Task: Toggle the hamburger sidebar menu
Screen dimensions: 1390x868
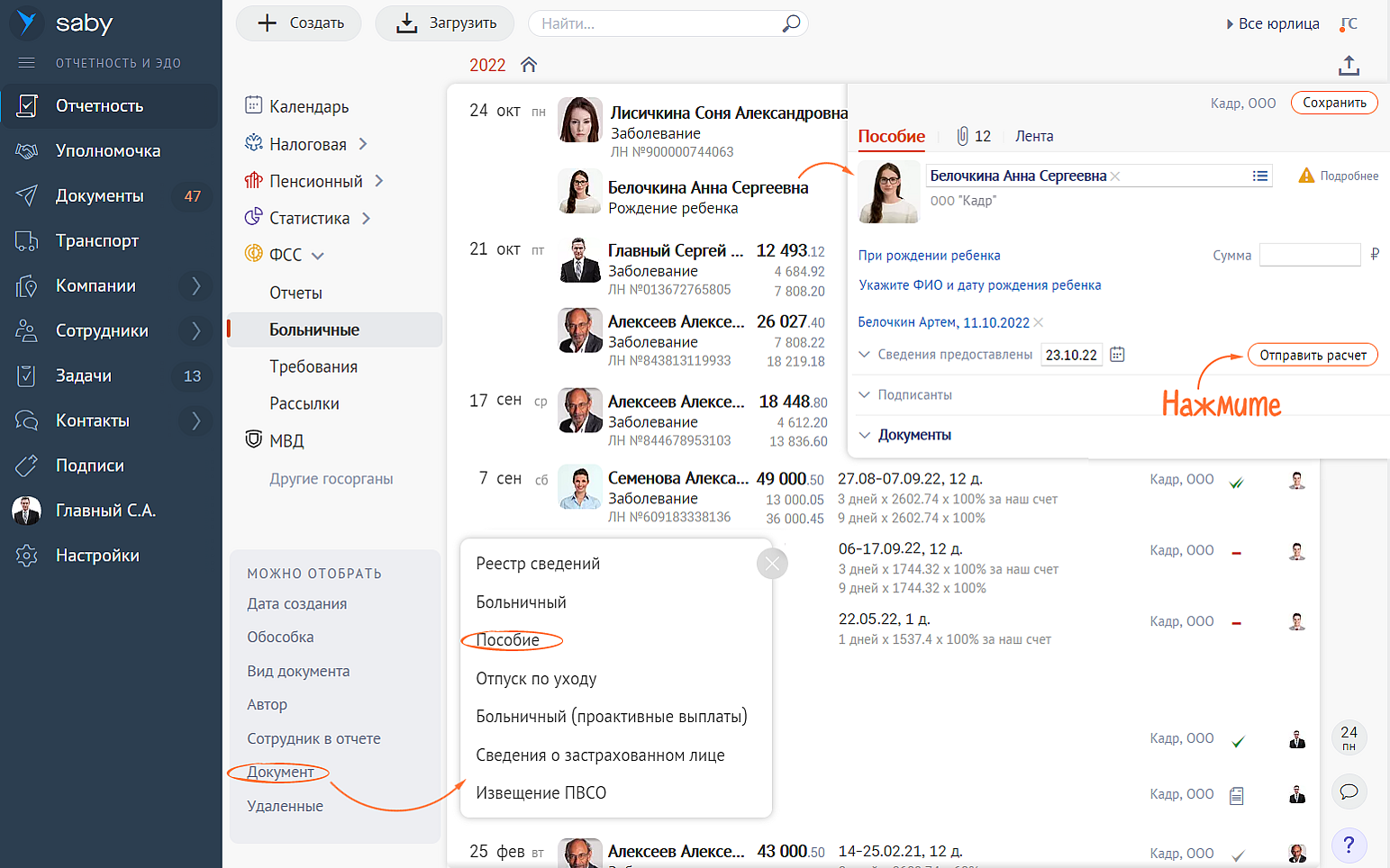Action: click(x=26, y=63)
